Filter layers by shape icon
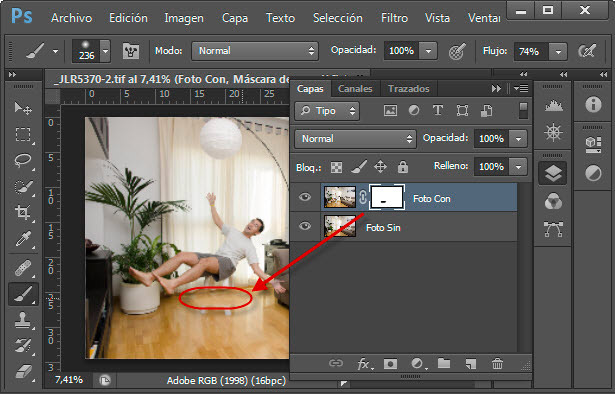Image resolution: width=615 pixels, height=394 pixels. pos(462,111)
